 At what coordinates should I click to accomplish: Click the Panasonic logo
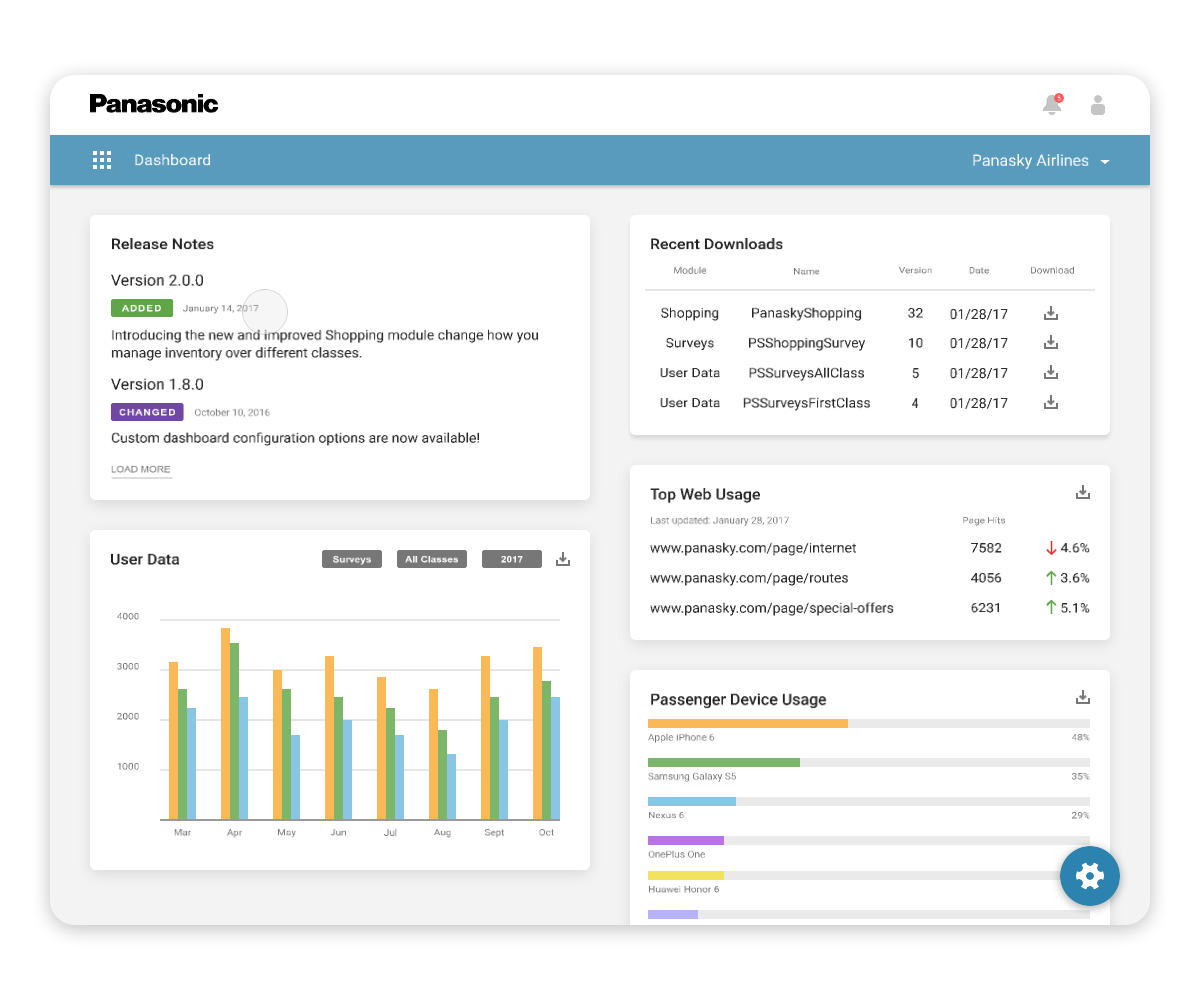(154, 104)
